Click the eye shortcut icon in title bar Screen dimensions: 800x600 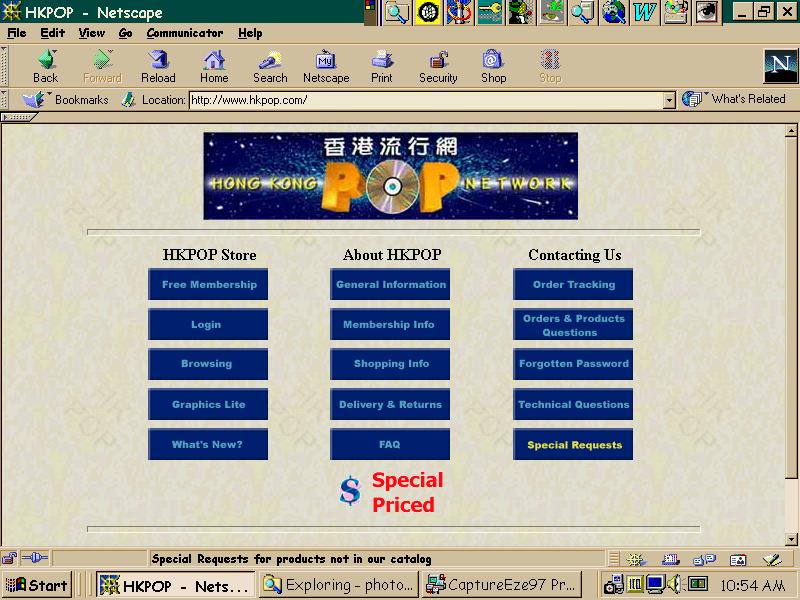[x=706, y=12]
